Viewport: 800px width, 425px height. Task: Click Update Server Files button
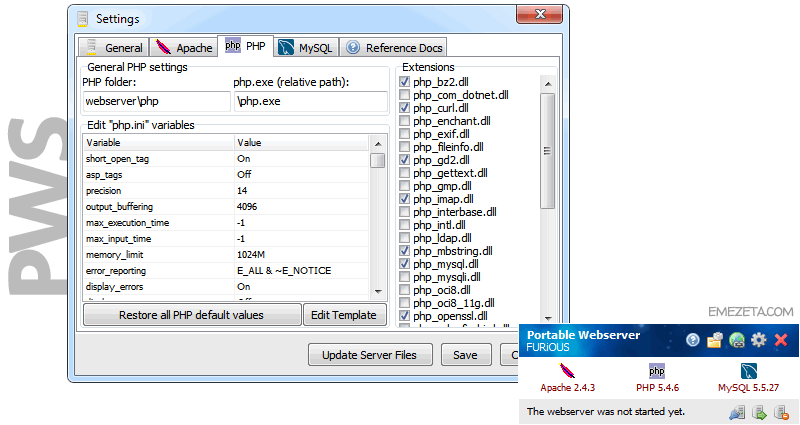click(370, 355)
